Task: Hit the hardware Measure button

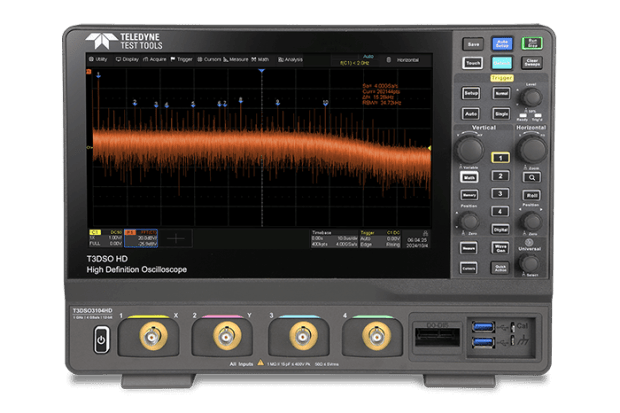Action: point(469,248)
